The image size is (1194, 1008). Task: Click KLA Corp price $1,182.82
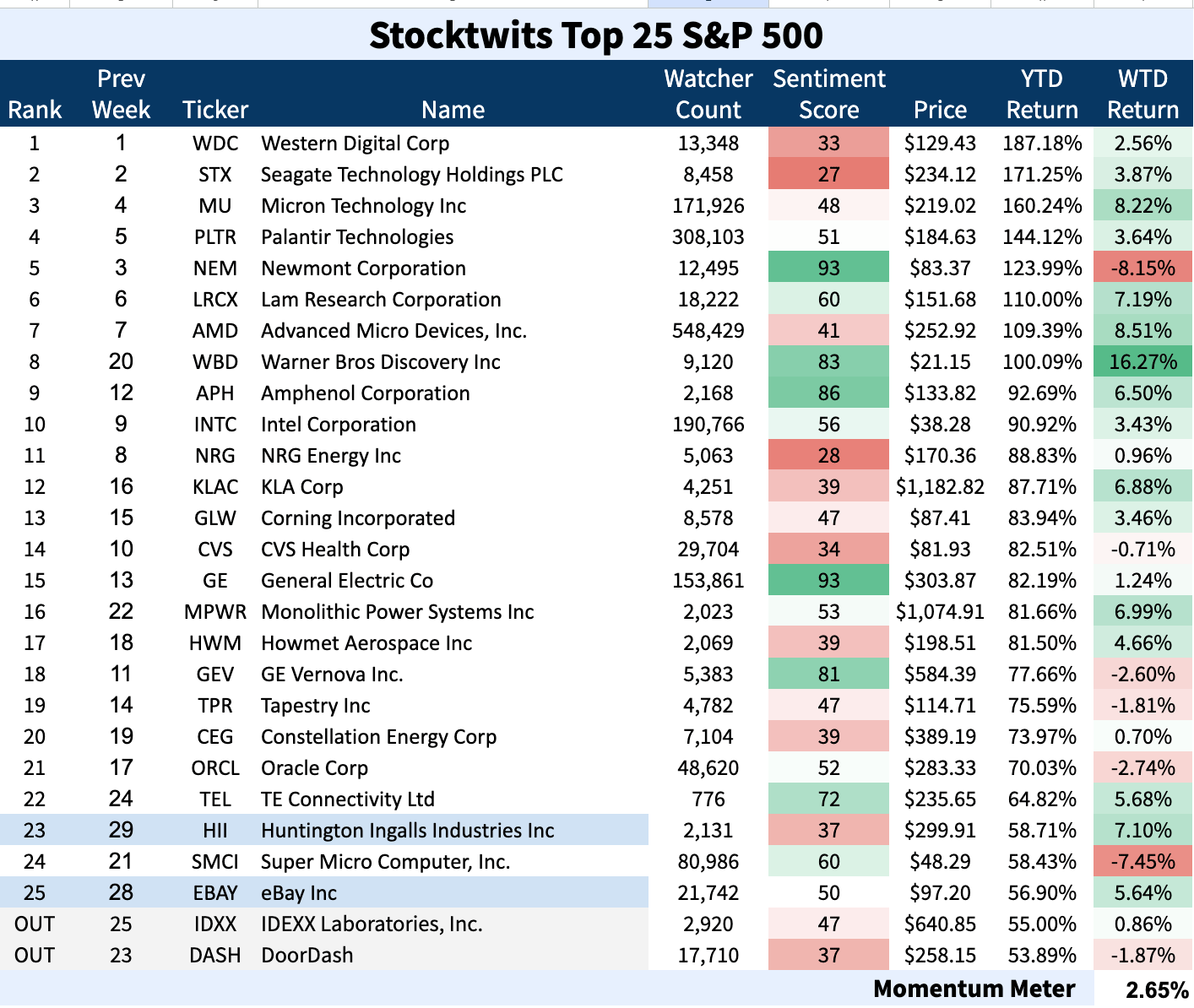pos(940,487)
